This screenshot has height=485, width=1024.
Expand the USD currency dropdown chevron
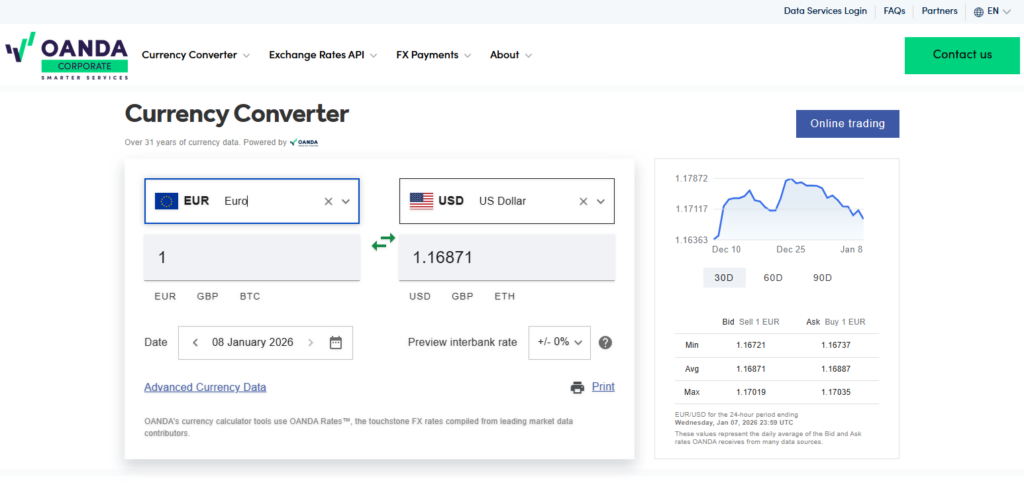tap(601, 201)
